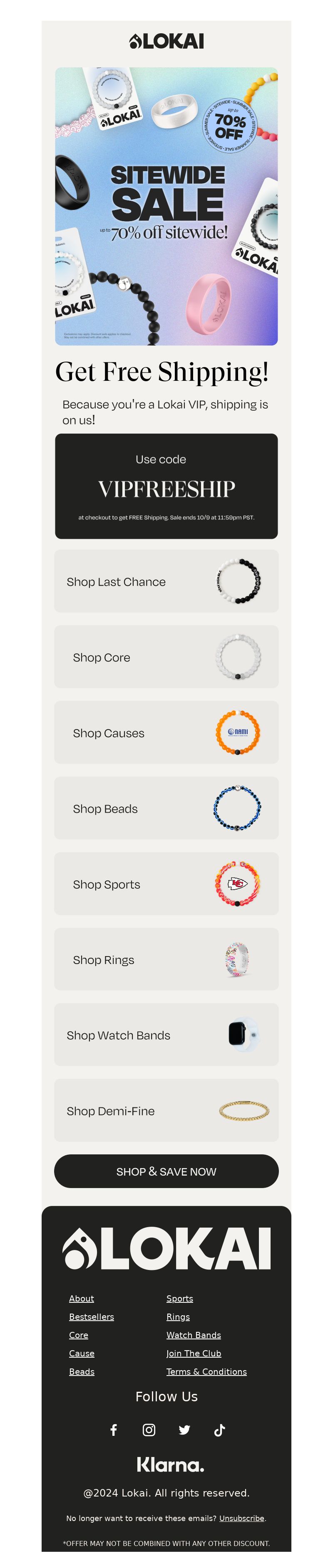Click the Twitter bird icon
The height and width of the screenshot is (1568, 333).
point(184,1430)
